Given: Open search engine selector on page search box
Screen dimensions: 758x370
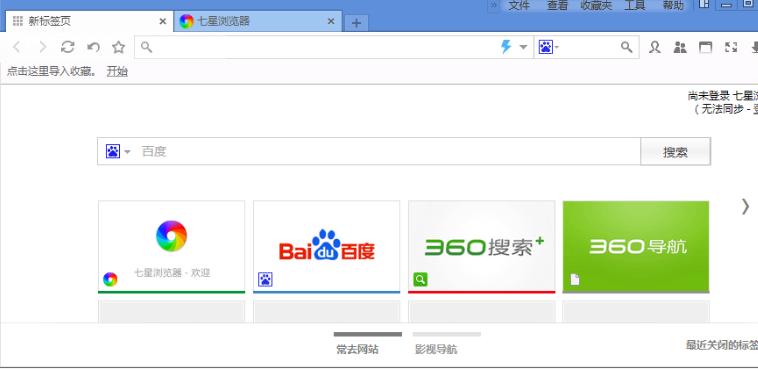Looking at the screenshot, I should (x=118, y=151).
